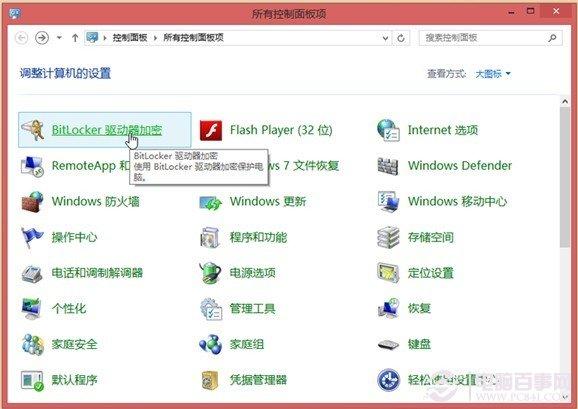
Task: Click the Flash Player red icon
Action: 211,130
